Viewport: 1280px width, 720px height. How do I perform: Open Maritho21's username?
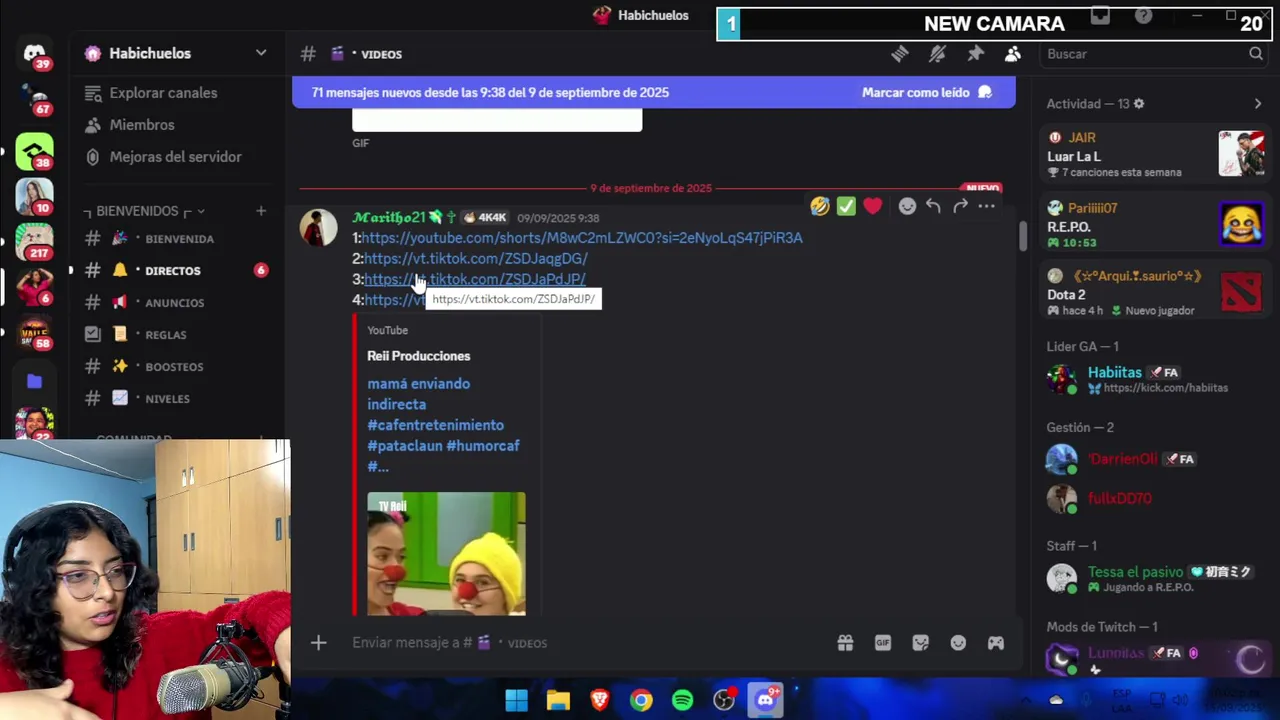[389, 217]
